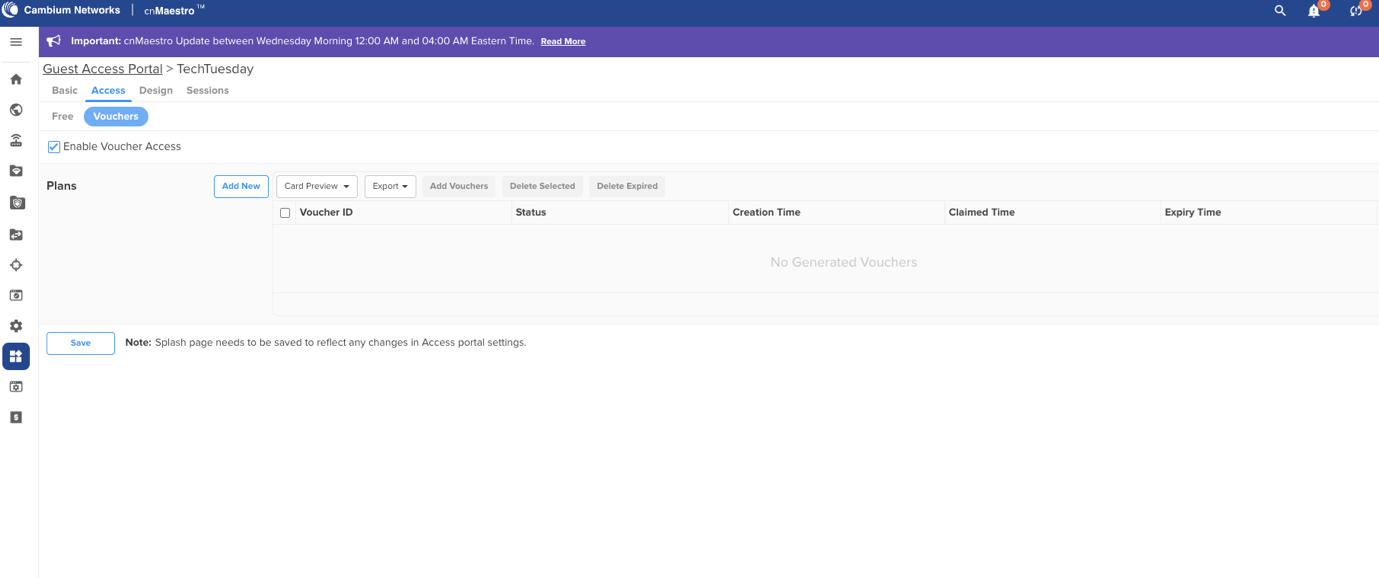
Task: Click the sync status icon in header
Action: pyautogui.click(x=1356, y=11)
